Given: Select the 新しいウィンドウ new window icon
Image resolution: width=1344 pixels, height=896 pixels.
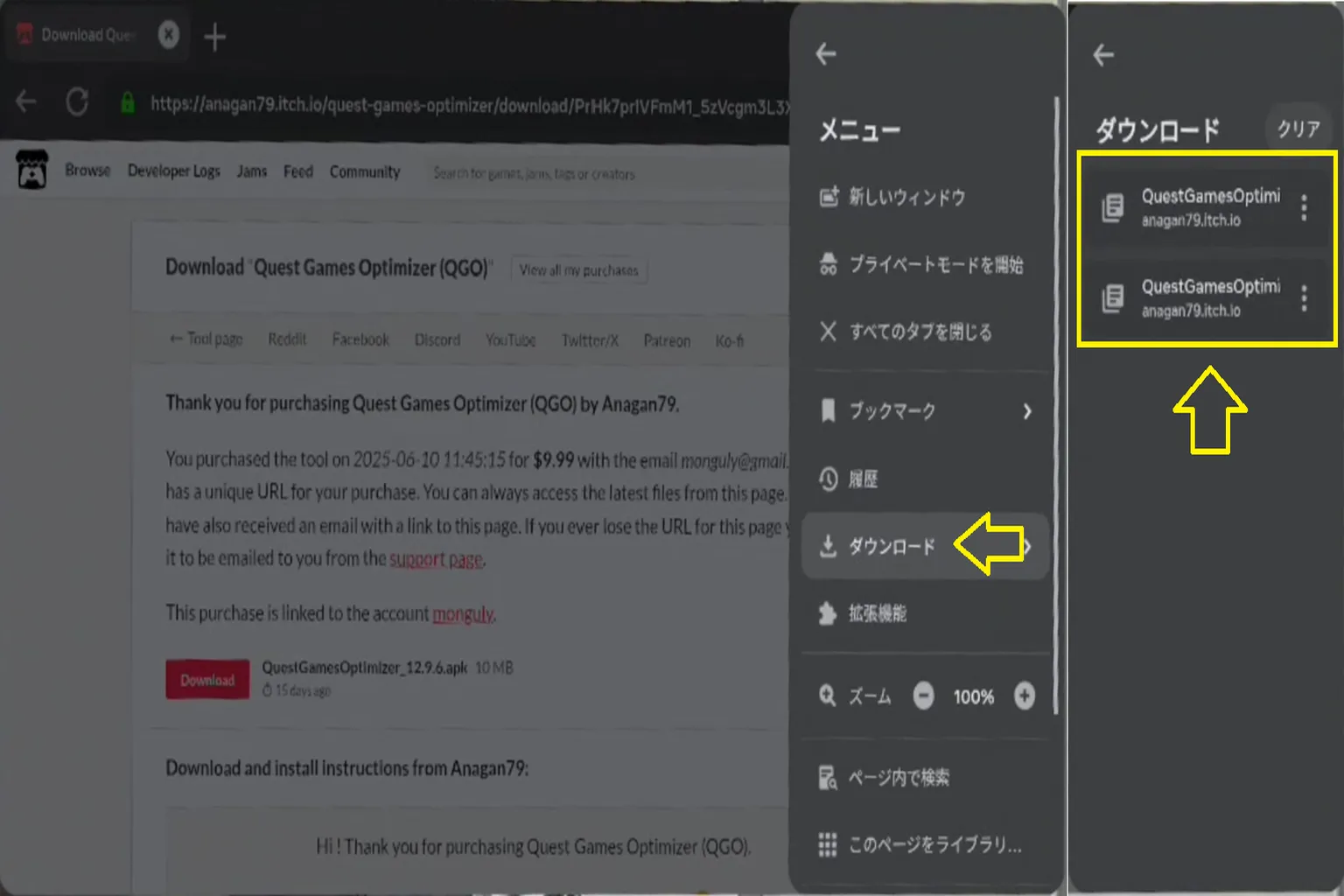Looking at the screenshot, I should pyautogui.click(x=828, y=198).
